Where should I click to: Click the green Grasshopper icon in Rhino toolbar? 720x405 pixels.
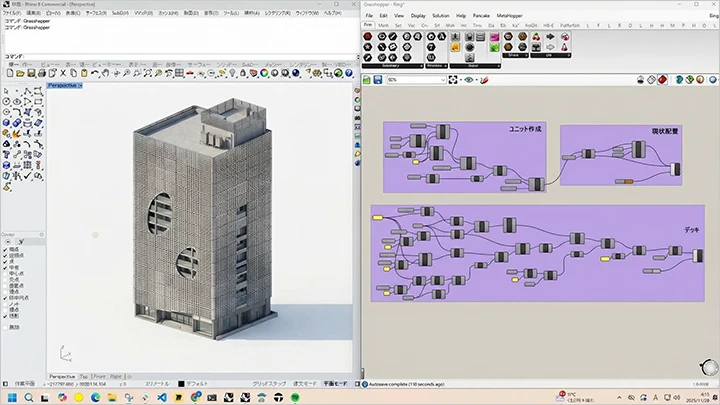[x=338, y=73]
